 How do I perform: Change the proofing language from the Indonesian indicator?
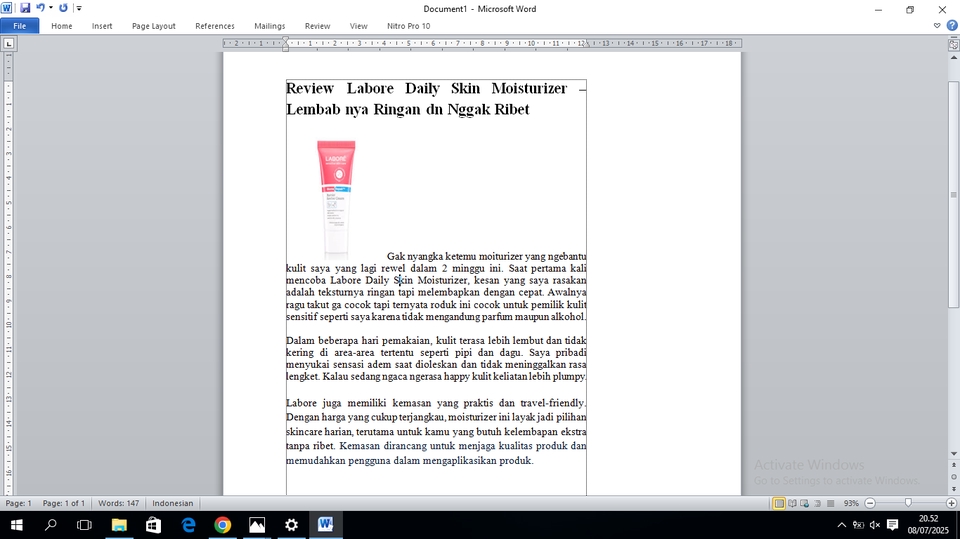click(x=173, y=503)
